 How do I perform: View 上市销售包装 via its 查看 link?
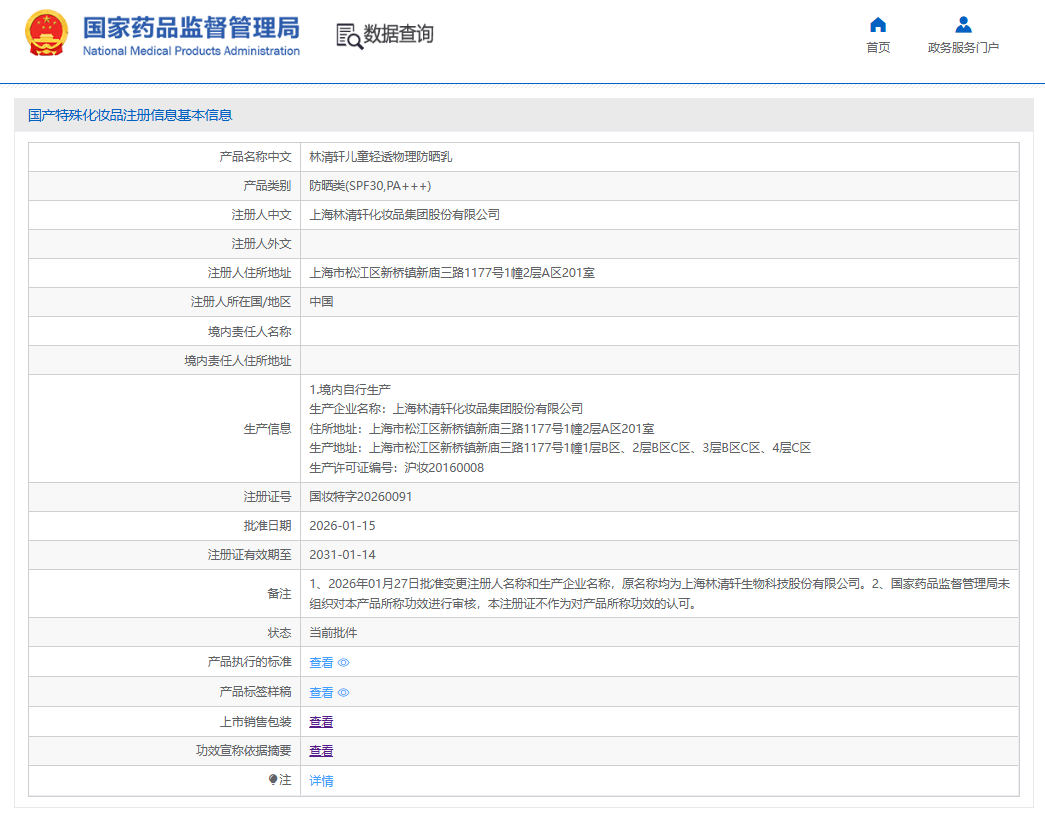tap(321, 722)
